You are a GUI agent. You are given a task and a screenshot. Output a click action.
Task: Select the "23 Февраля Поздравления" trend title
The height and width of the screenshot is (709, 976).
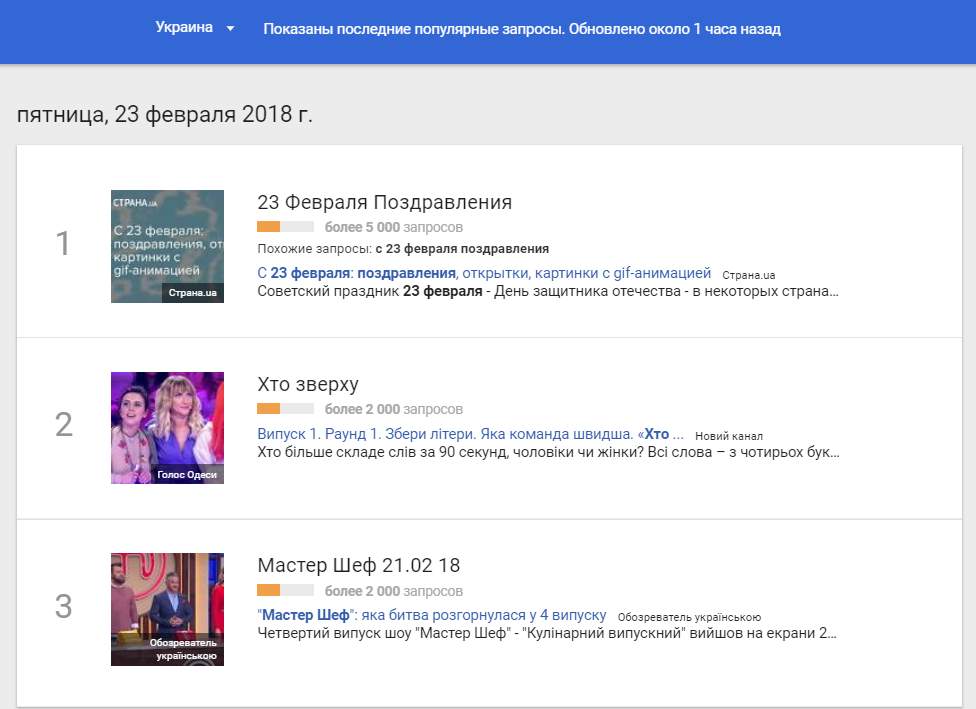click(x=384, y=202)
